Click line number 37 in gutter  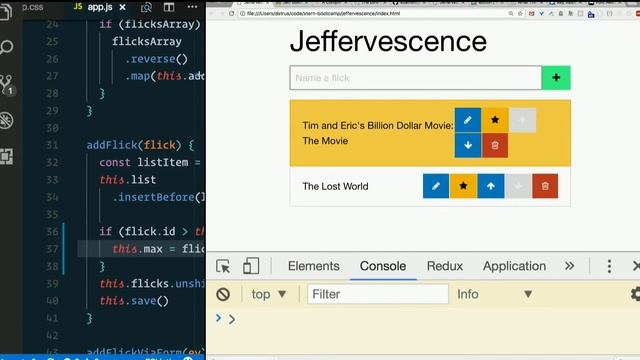52,249
